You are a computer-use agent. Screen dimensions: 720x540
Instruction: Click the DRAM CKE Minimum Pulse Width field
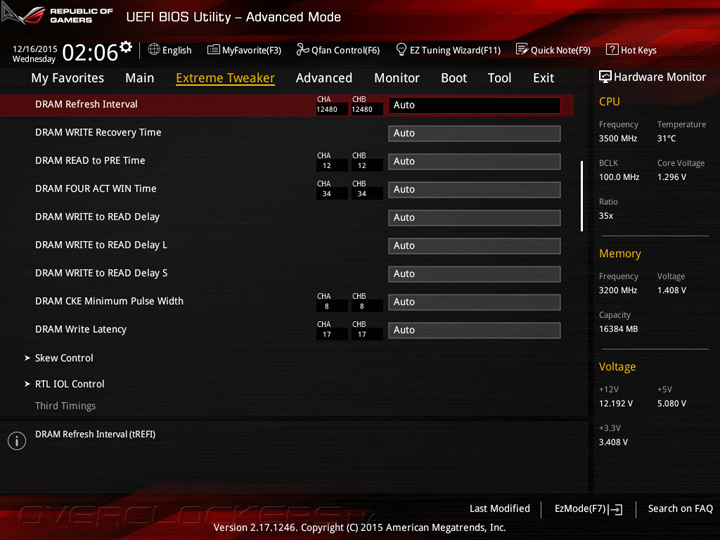click(474, 302)
